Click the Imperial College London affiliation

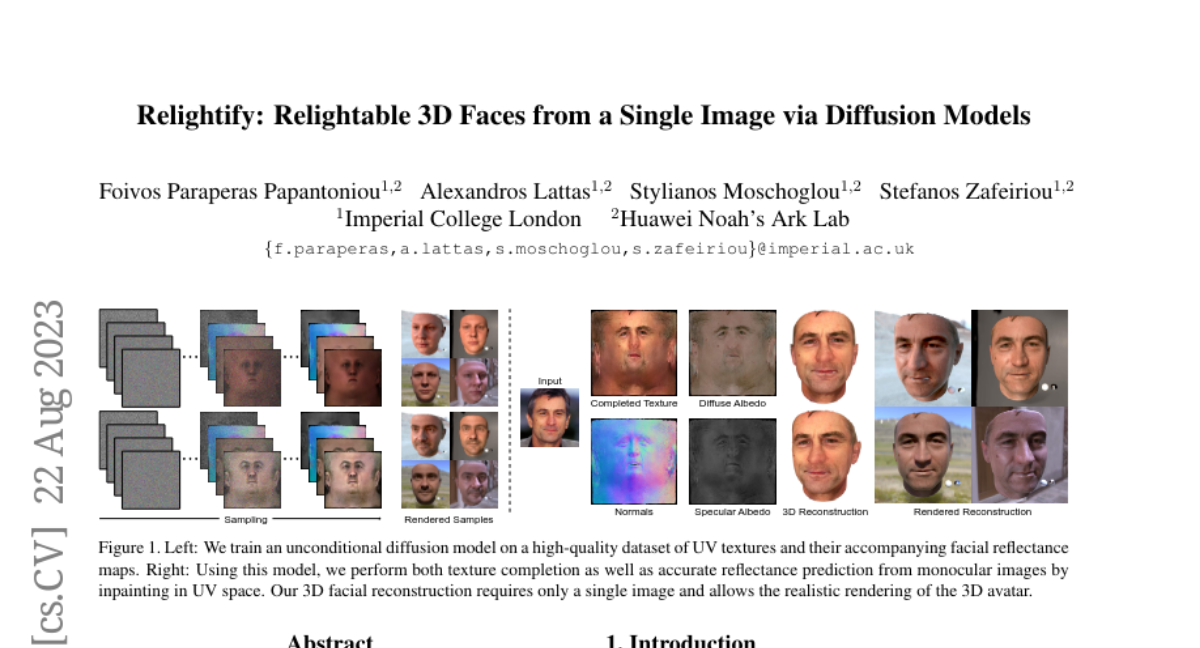click(461, 218)
